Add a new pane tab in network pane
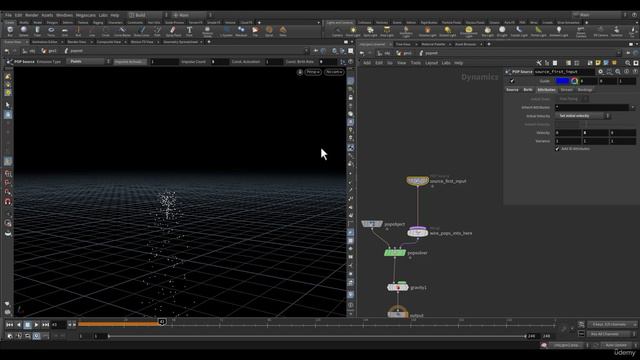Screen dimensions: 640x360 pyautogui.click(x=489, y=44)
